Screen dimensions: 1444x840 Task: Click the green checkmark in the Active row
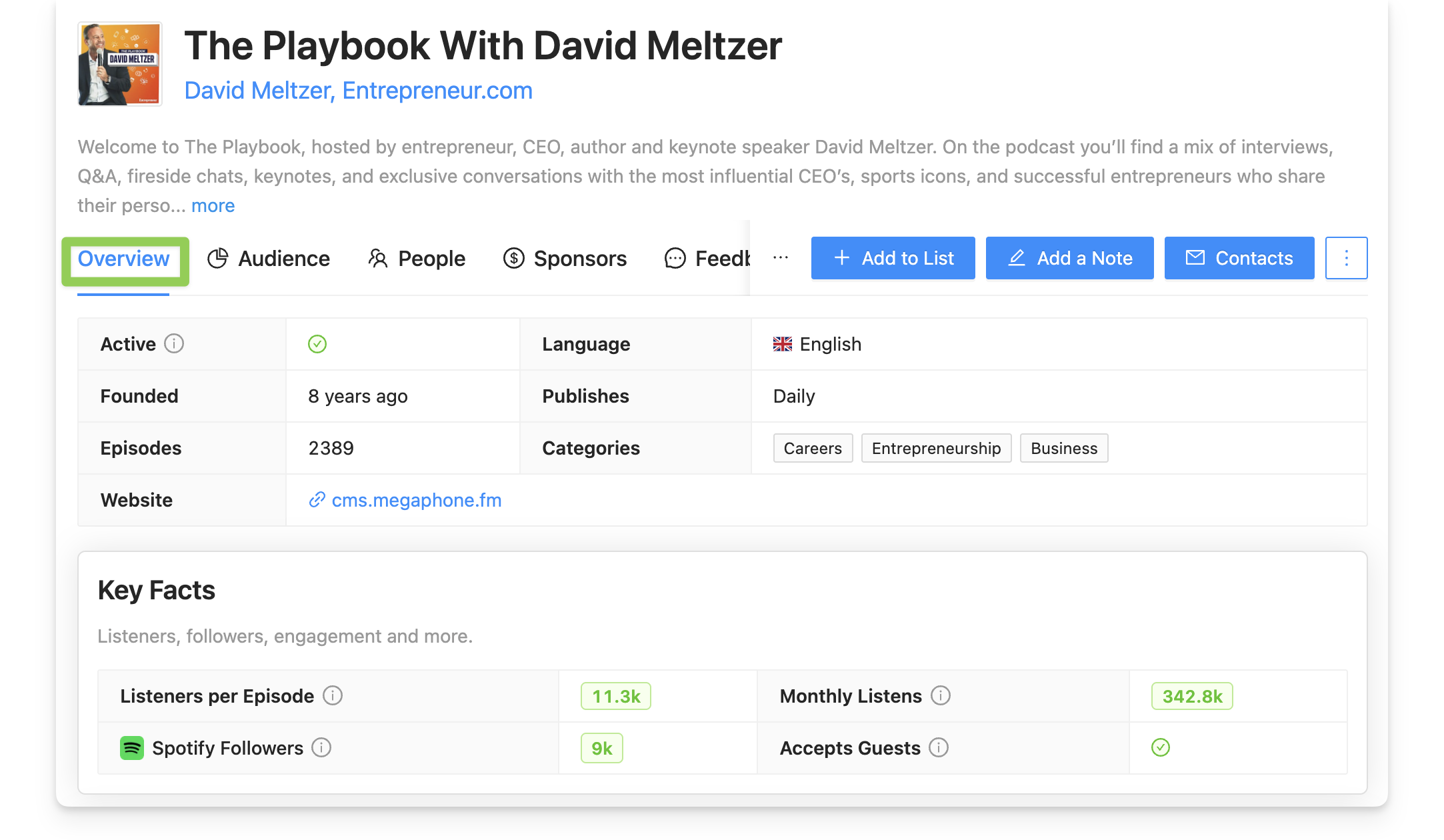pyautogui.click(x=317, y=345)
